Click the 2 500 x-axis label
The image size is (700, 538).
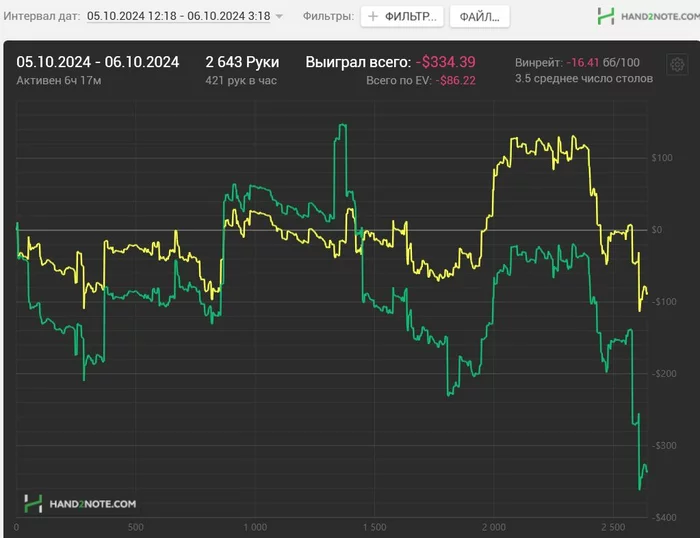[x=613, y=527]
